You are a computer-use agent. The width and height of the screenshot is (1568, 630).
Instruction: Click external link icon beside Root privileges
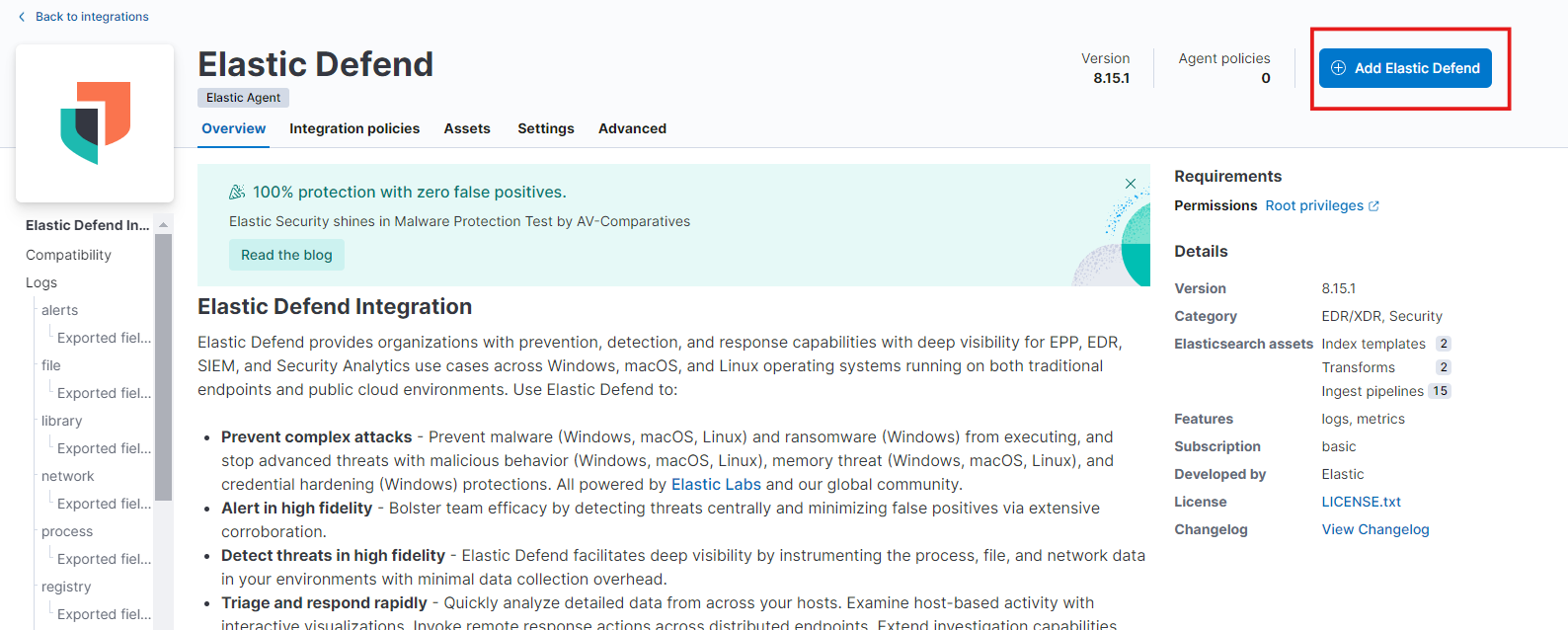pos(1373,206)
